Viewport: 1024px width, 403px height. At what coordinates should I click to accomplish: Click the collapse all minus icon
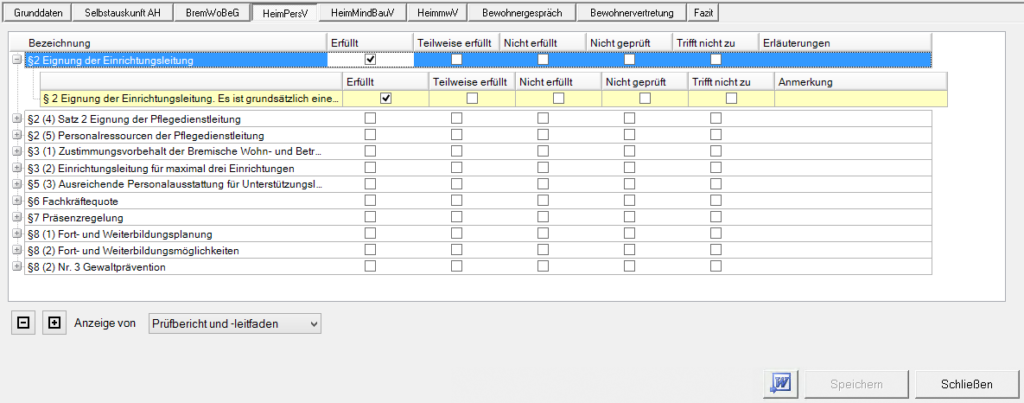coord(22,323)
